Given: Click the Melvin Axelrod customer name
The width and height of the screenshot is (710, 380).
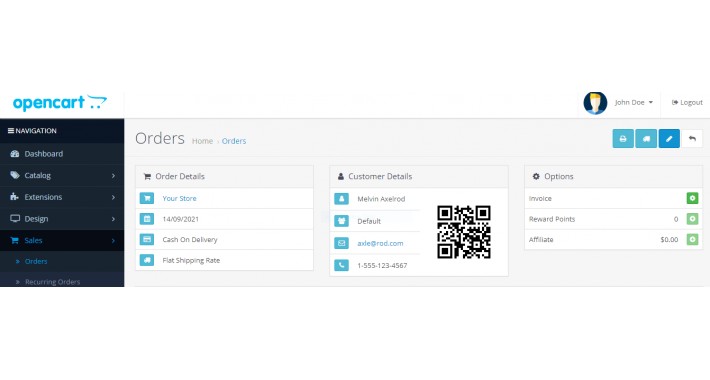Looking at the screenshot, I should pos(381,199).
